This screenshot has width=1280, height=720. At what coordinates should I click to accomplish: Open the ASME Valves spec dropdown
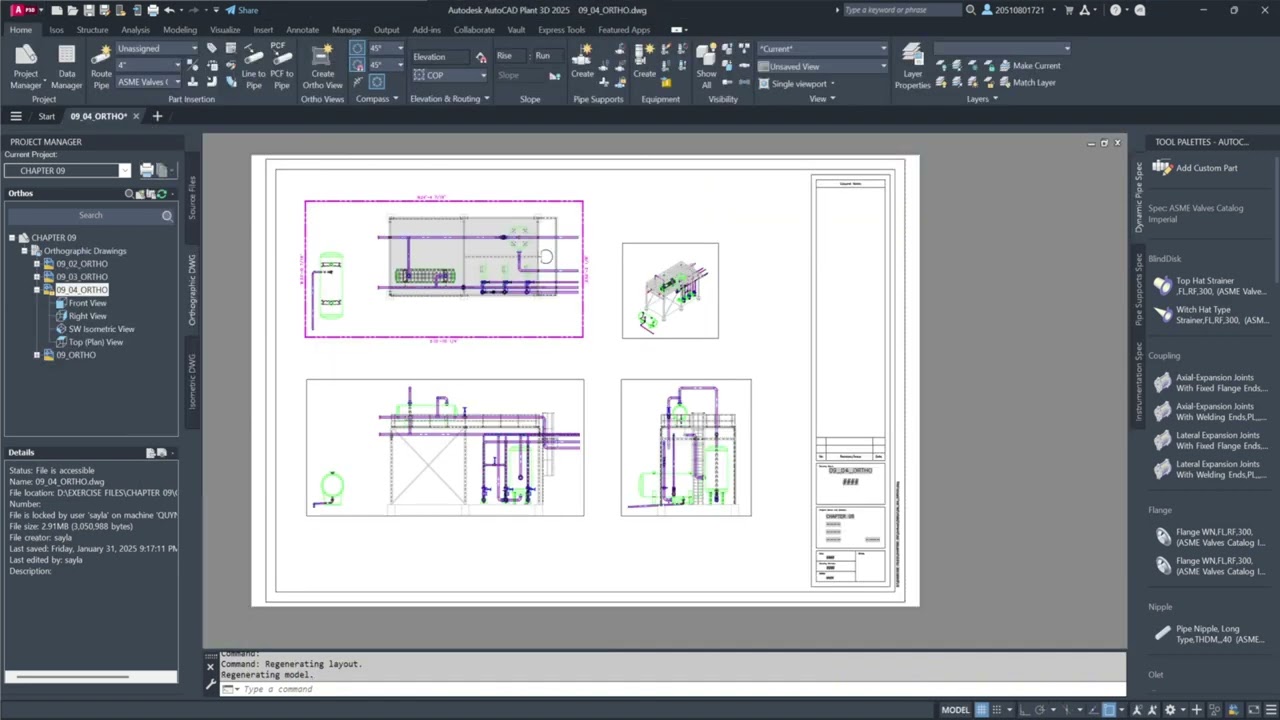[150, 82]
